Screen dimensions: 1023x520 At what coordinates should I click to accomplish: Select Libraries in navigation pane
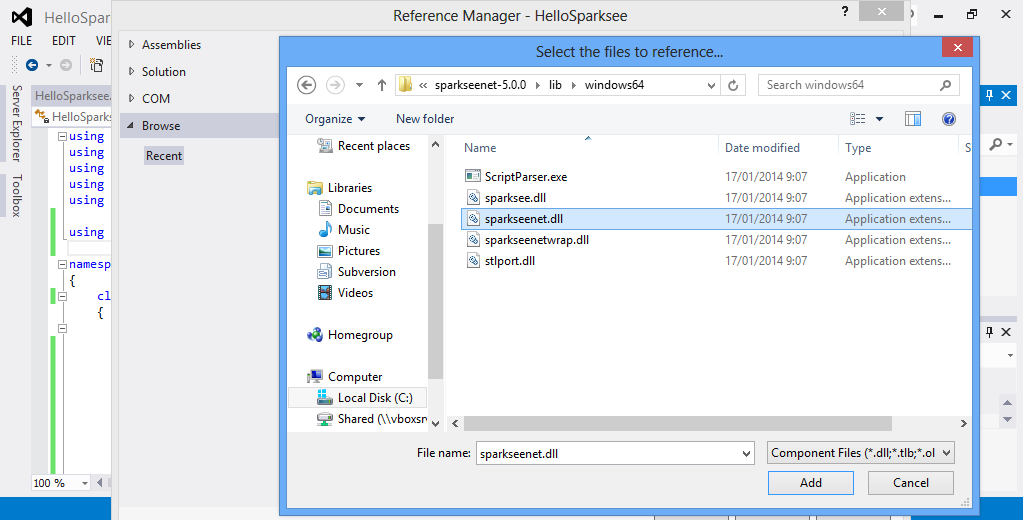point(350,188)
